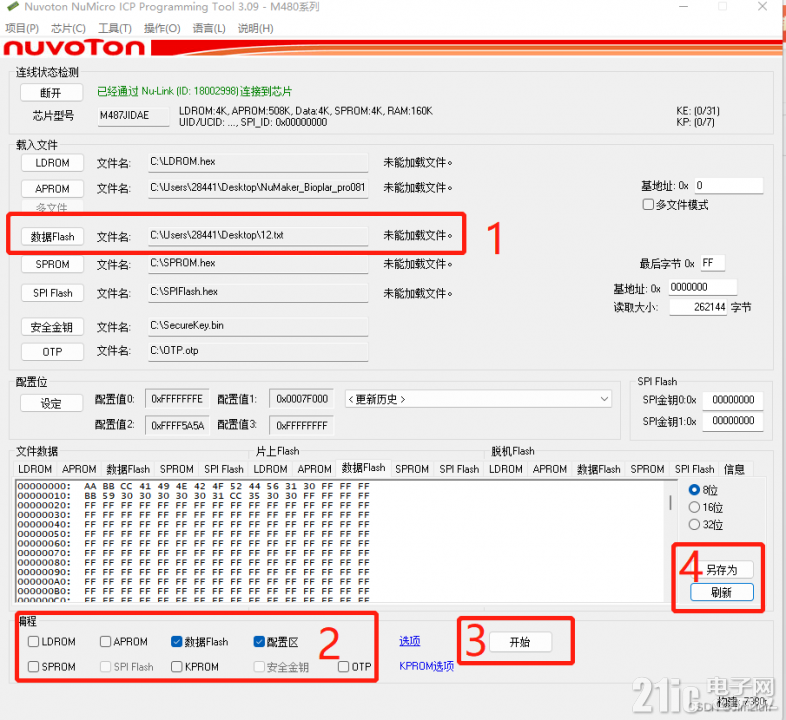Click the Desktop\12.txt file path field
Screen dimensions: 786x720
(258, 236)
